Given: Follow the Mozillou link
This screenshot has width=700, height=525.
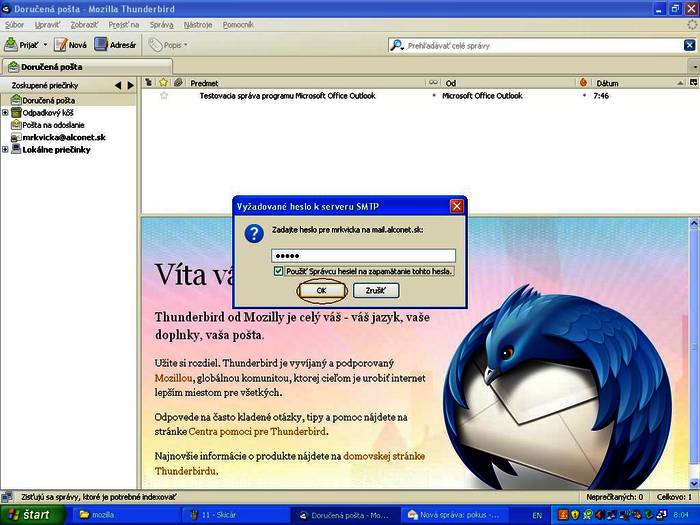Looking at the screenshot, I should pos(174,378).
